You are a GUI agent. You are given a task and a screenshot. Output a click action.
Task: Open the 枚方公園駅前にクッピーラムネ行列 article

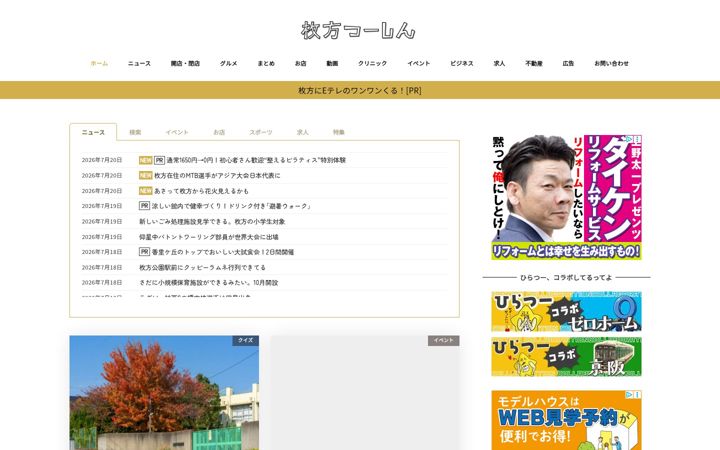(202, 267)
